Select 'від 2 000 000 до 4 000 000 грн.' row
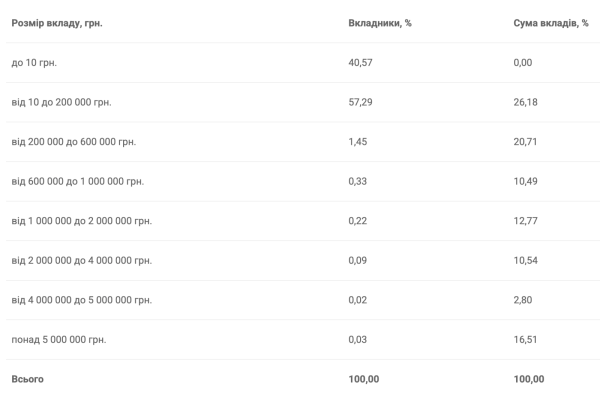 [303, 260]
